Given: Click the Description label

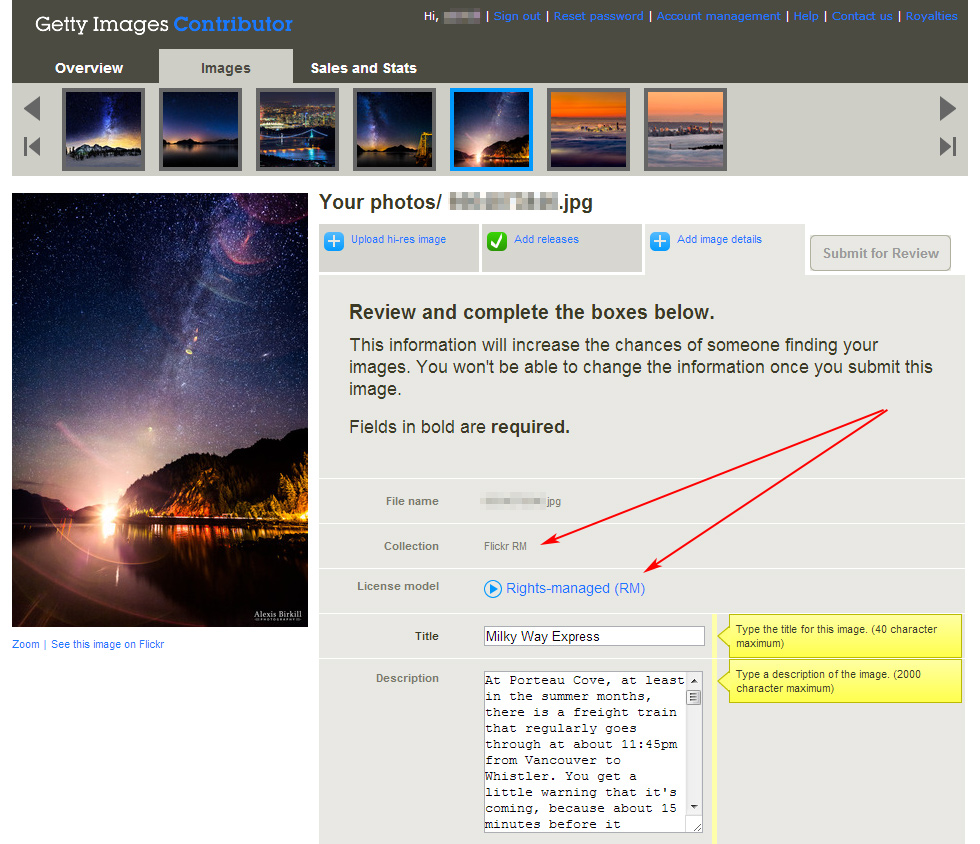Looking at the screenshot, I should pos(407,678).
